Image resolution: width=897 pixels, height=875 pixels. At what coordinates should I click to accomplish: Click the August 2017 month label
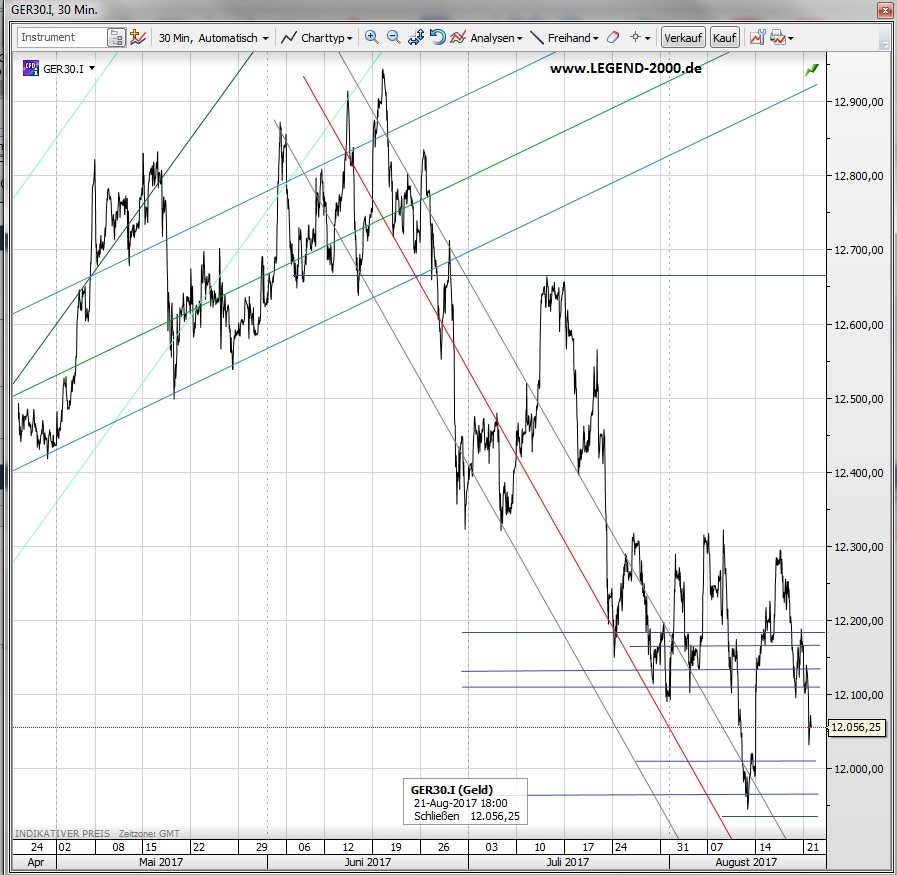[x=746, y=861]
